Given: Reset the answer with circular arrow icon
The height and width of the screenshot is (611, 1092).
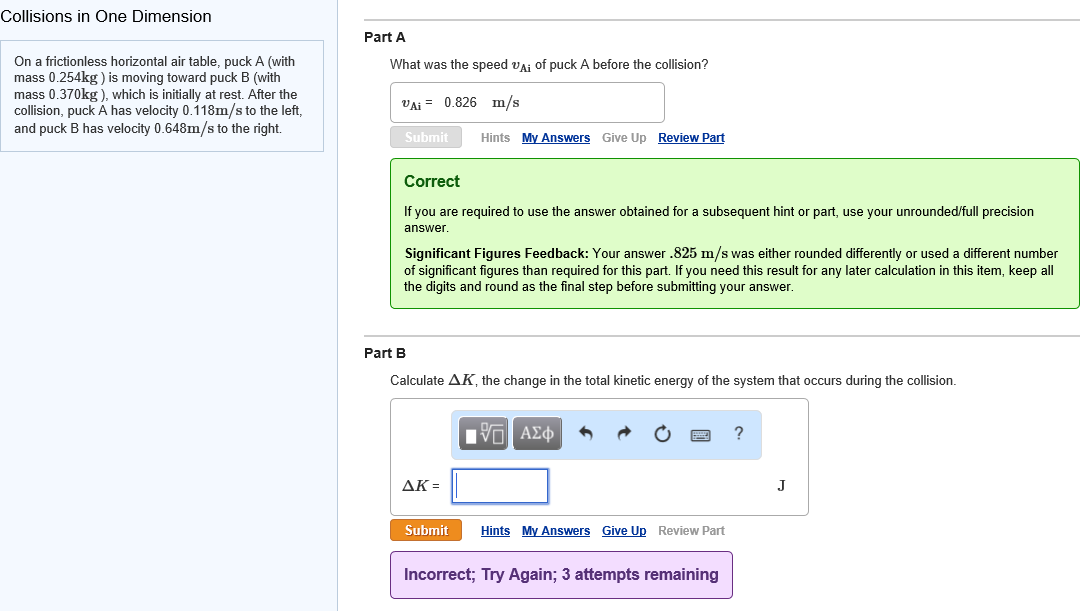Looking at the screenshot, I should click(662, 434).
